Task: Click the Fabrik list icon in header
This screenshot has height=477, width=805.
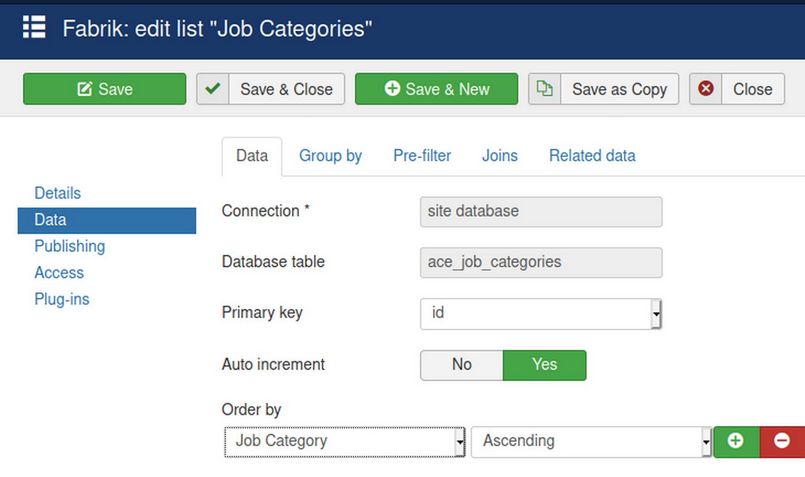Action: click(x=34, y=27)
